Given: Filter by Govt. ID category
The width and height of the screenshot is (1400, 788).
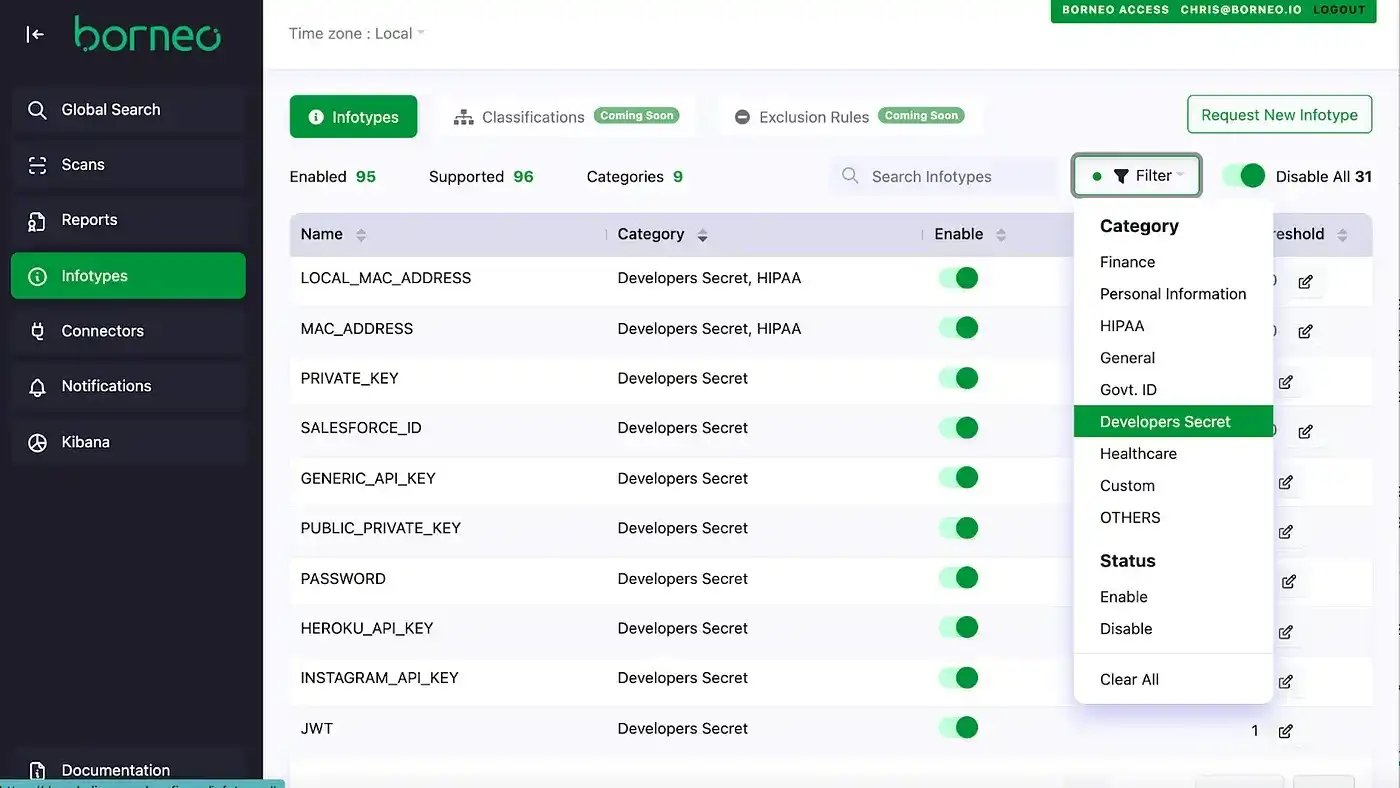Looking at the screenshot, I should pos(1173,390).
